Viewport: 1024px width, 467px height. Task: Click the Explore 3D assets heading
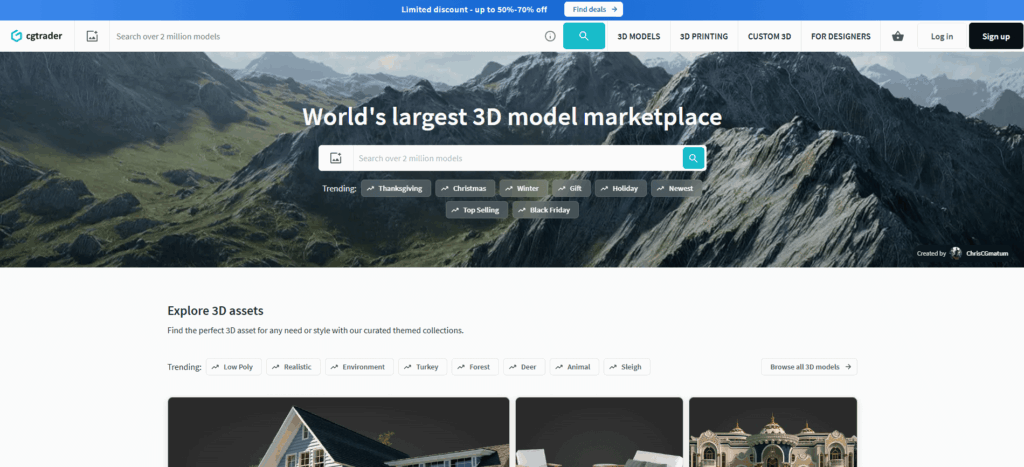coord(216,311)
